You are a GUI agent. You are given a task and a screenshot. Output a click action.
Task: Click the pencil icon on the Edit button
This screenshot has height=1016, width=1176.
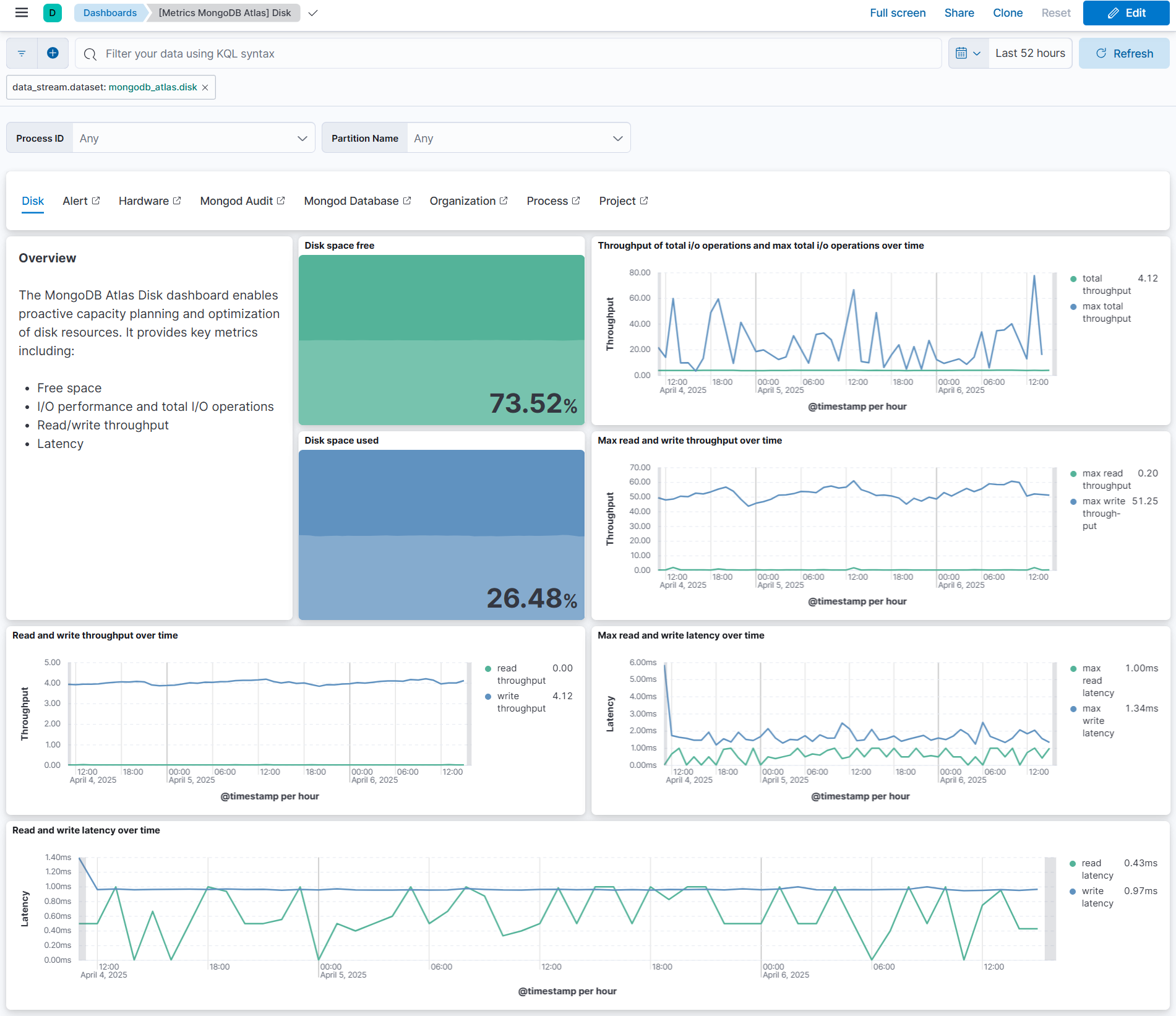click(x=1113, y=12)
